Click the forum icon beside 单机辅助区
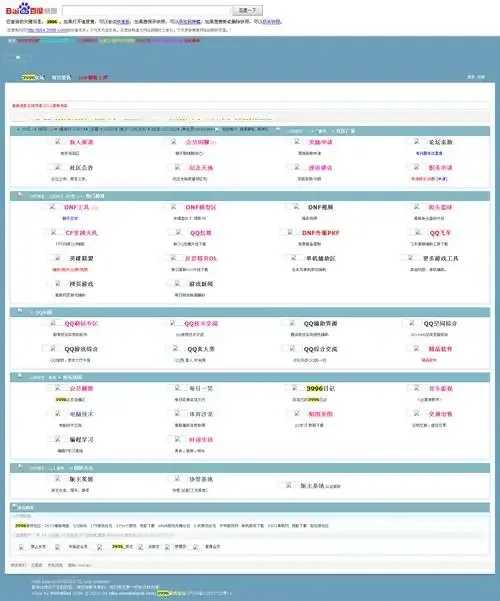500x601 pixels. click(x=293, y=258)
